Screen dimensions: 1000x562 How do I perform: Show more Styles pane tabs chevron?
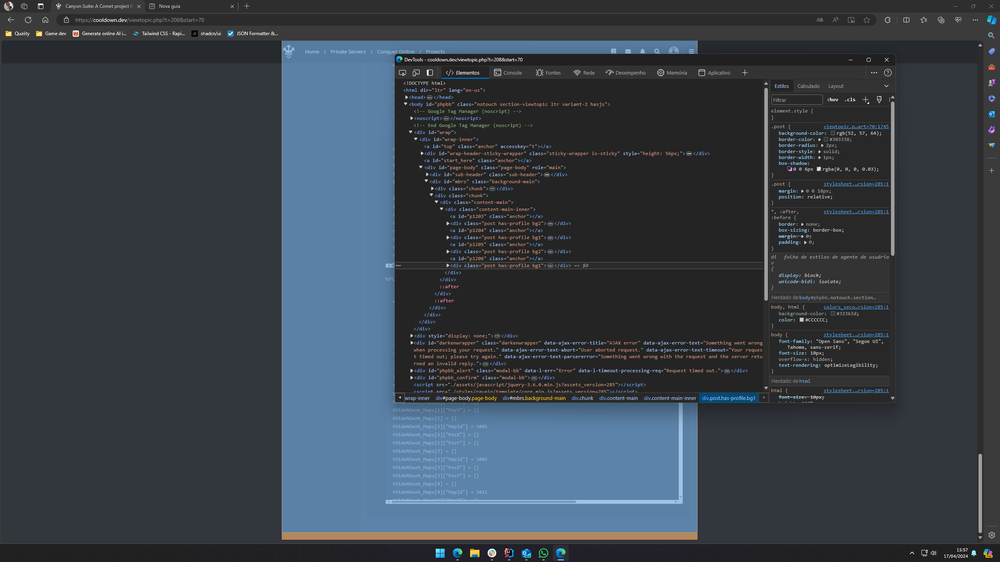886,86
